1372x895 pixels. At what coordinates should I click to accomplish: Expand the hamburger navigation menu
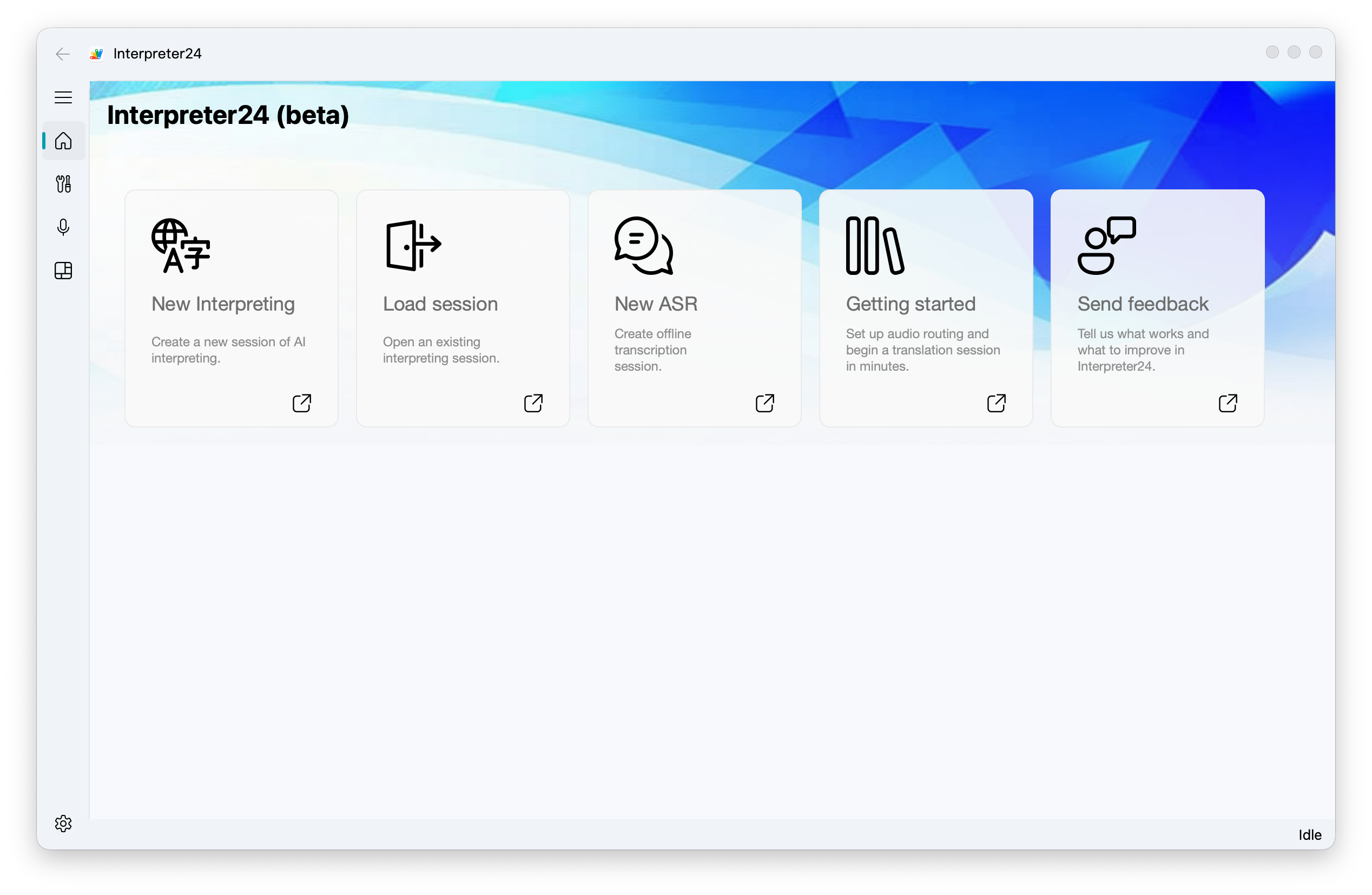63,97
